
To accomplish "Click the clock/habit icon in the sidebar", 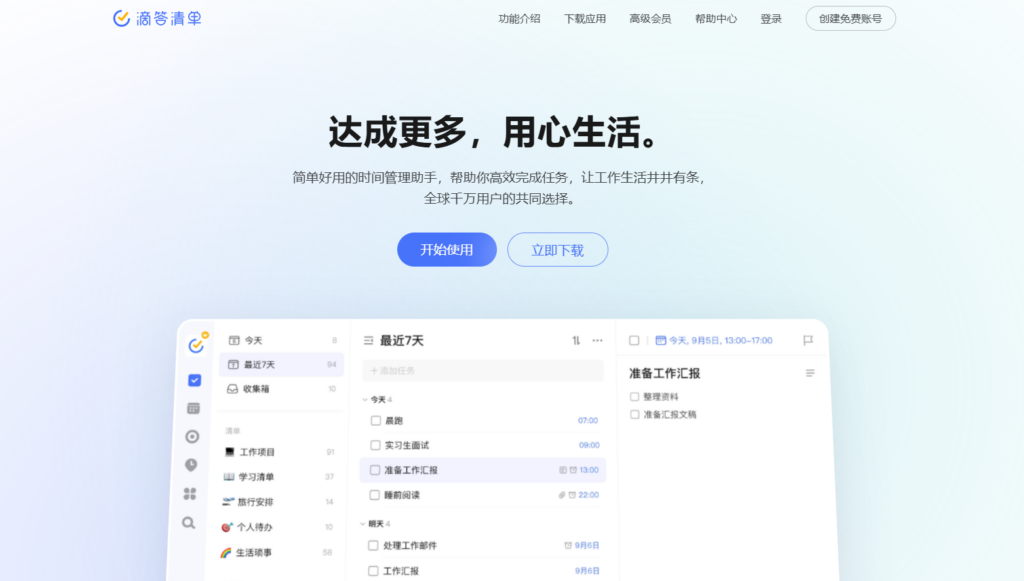I will point(193,464).
